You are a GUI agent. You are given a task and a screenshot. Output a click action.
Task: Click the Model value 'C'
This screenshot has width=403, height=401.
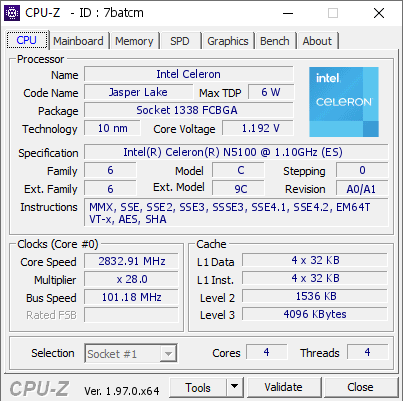pyautogui.click(x=239, y=170)
